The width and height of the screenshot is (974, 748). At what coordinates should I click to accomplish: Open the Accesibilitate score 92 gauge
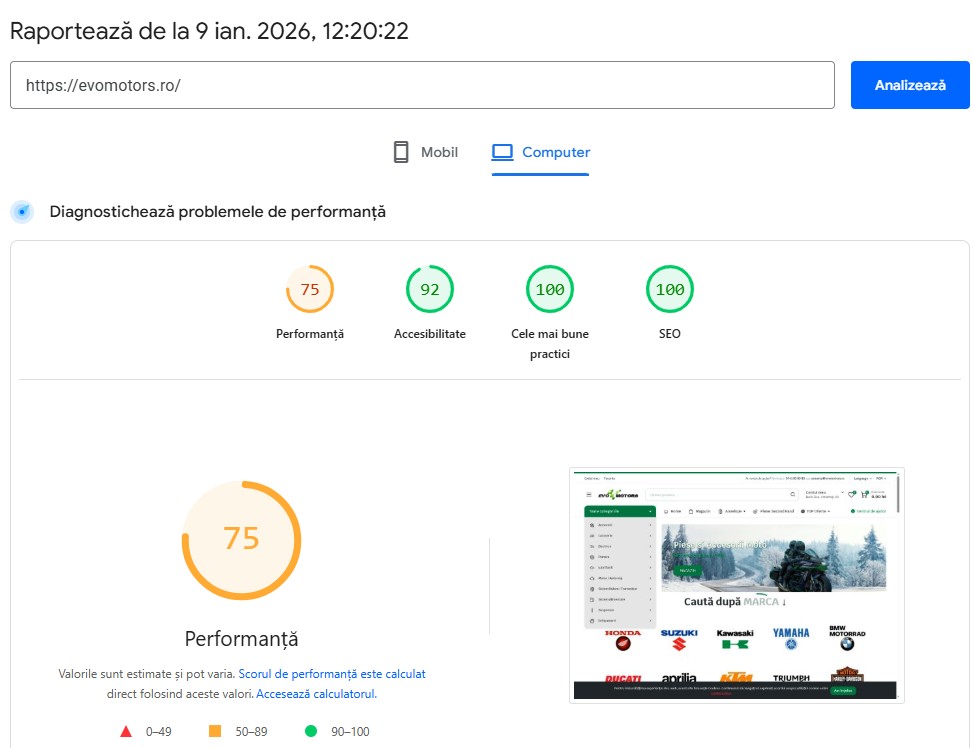pyautogui.click(x=430, y=290)
